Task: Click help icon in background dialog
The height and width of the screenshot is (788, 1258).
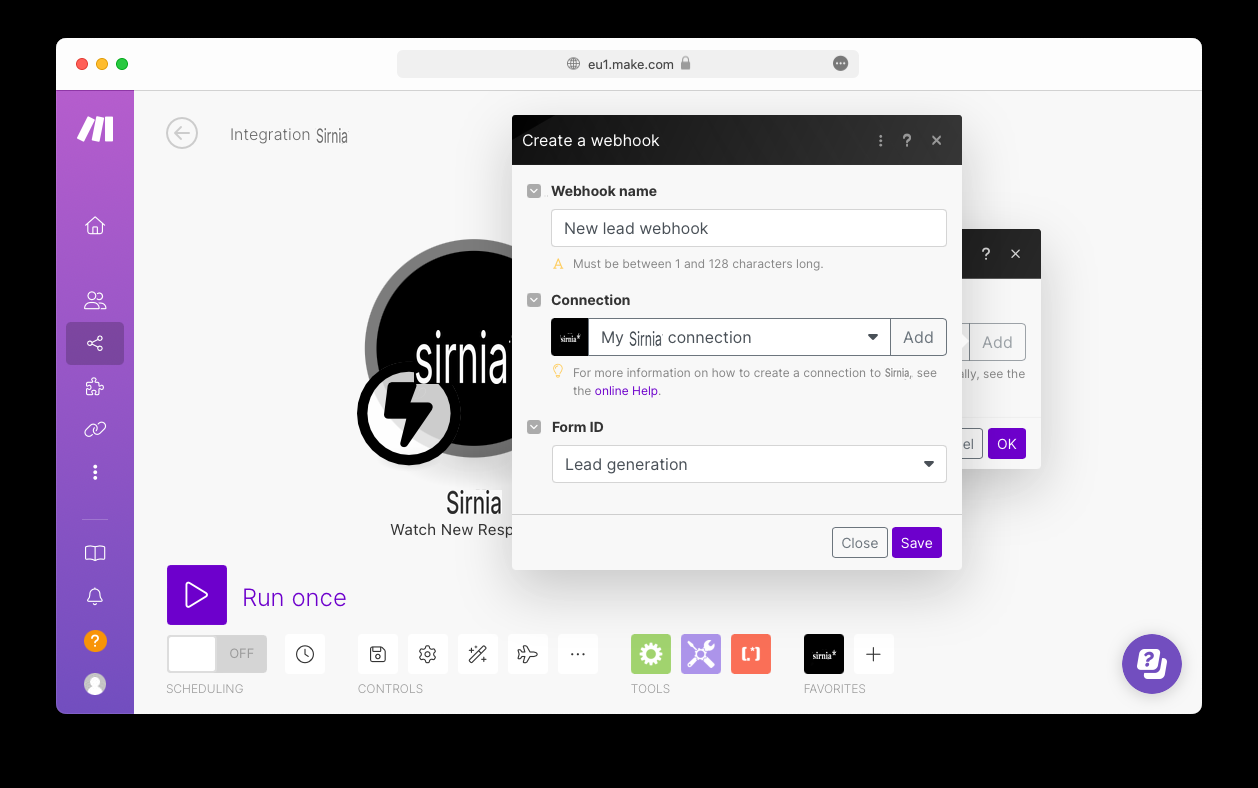Action: click(986, 254)
